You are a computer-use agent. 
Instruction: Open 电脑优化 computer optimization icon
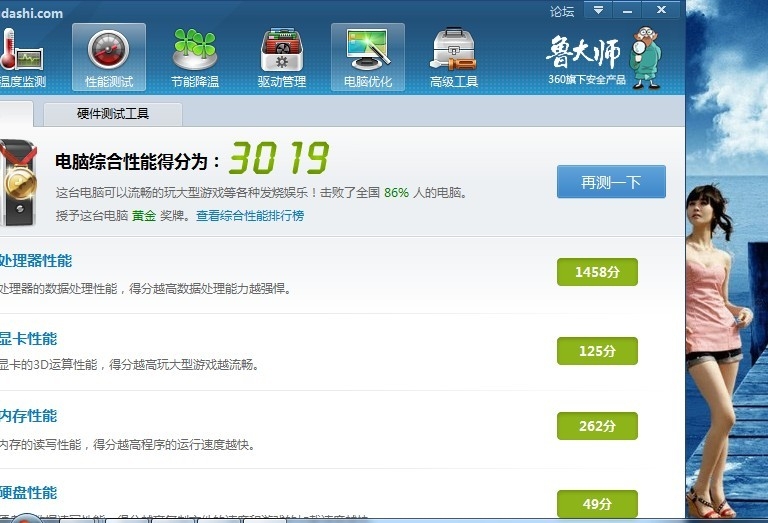[367, 57]
